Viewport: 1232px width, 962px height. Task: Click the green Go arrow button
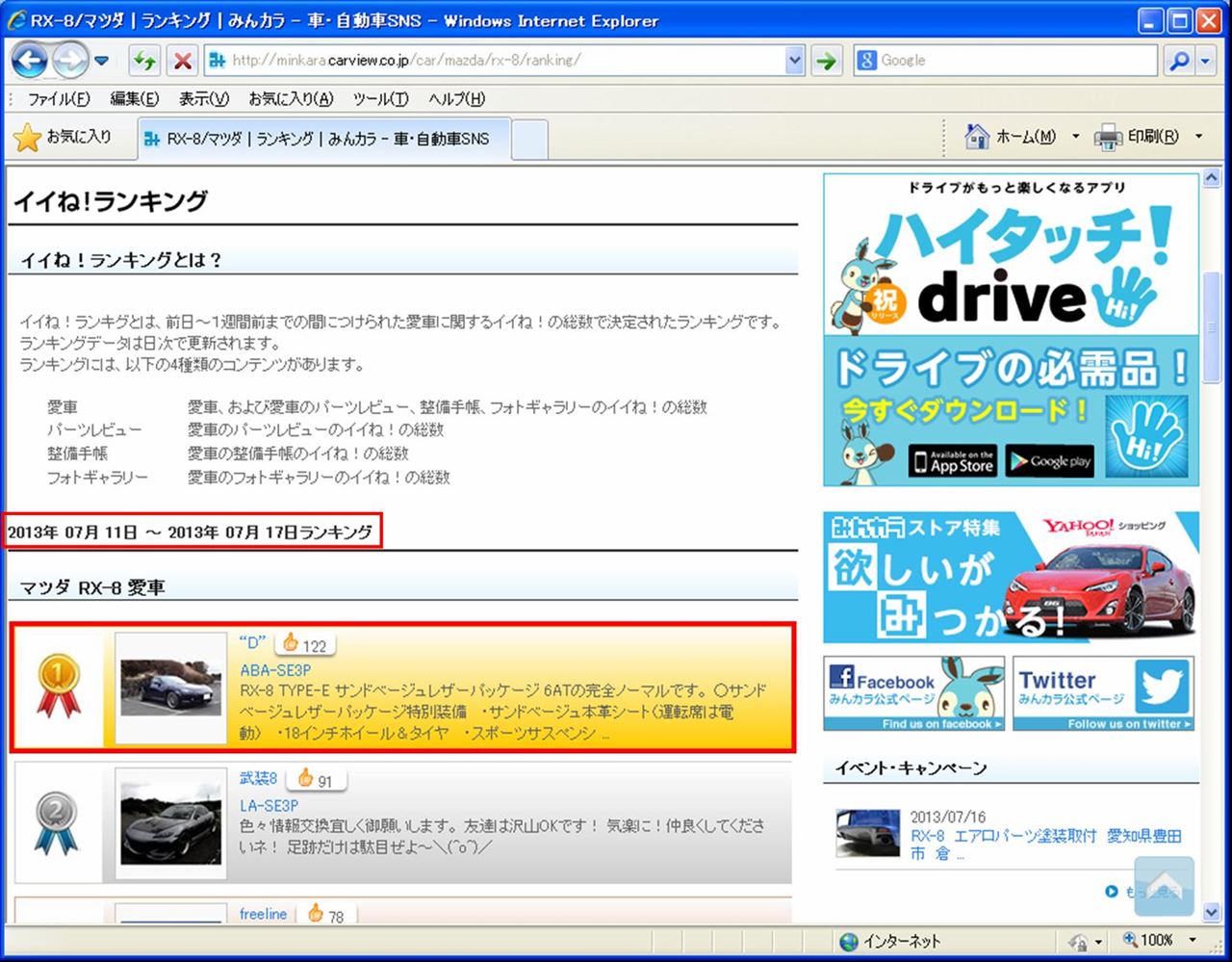[x=825, y=61]
